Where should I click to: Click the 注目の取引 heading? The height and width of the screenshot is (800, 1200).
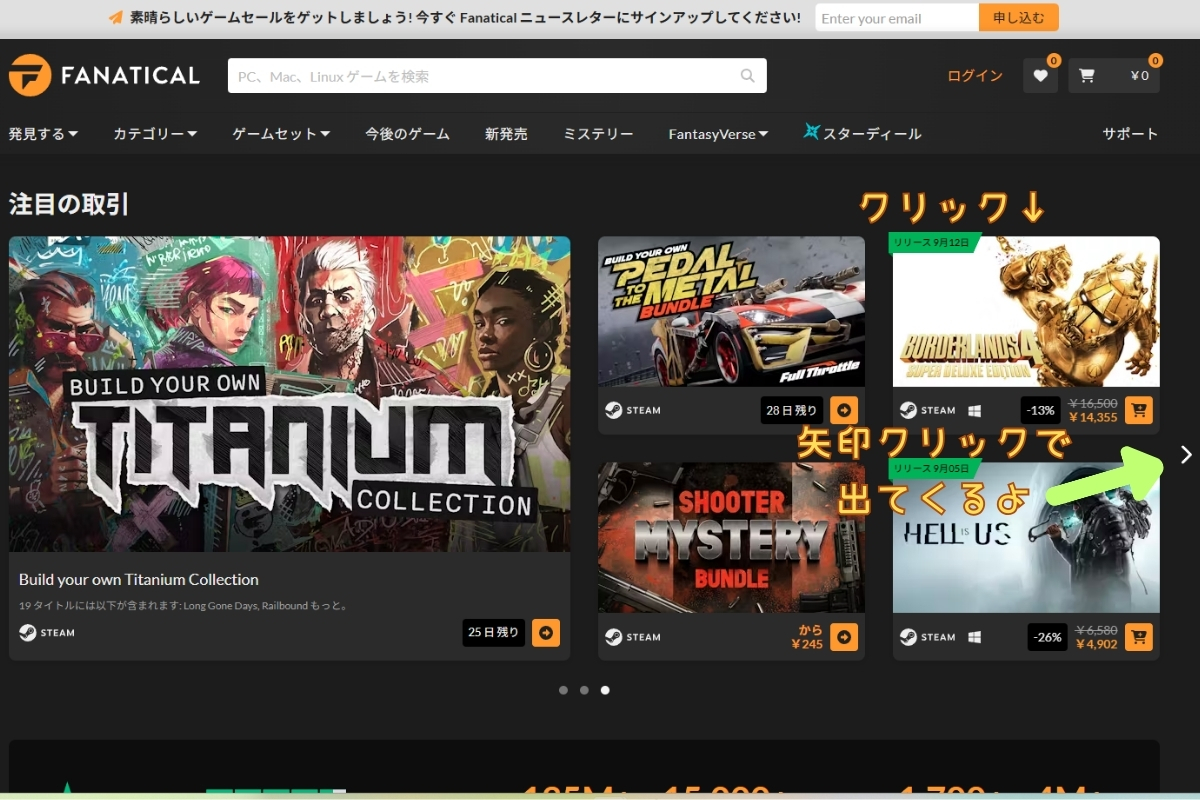click(x=69, y=204)
